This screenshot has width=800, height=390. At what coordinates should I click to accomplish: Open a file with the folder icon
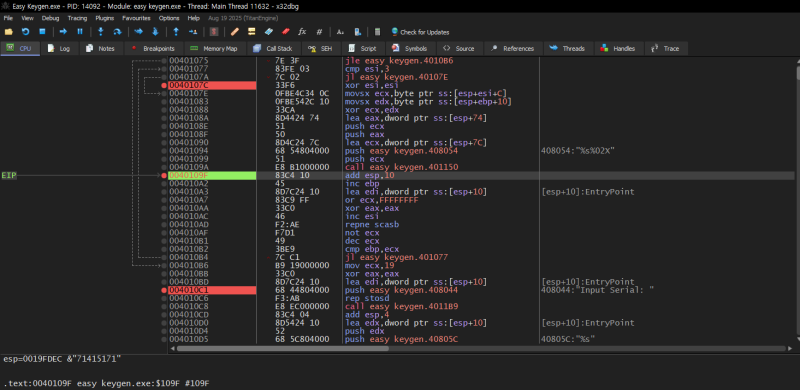(x=8, y=32)
